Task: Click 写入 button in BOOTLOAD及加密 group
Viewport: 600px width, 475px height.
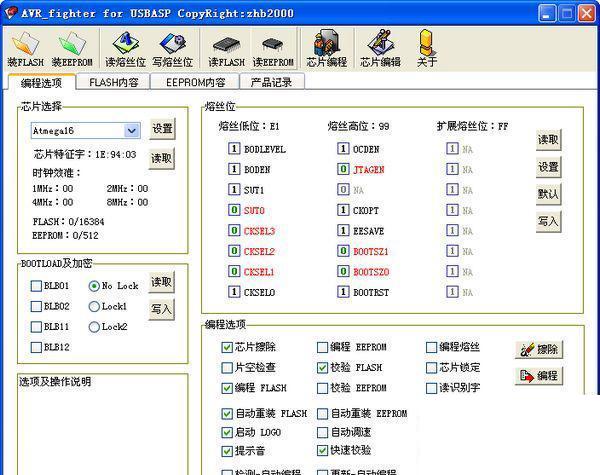Action: pyautogui.click(x=161, y=309)
